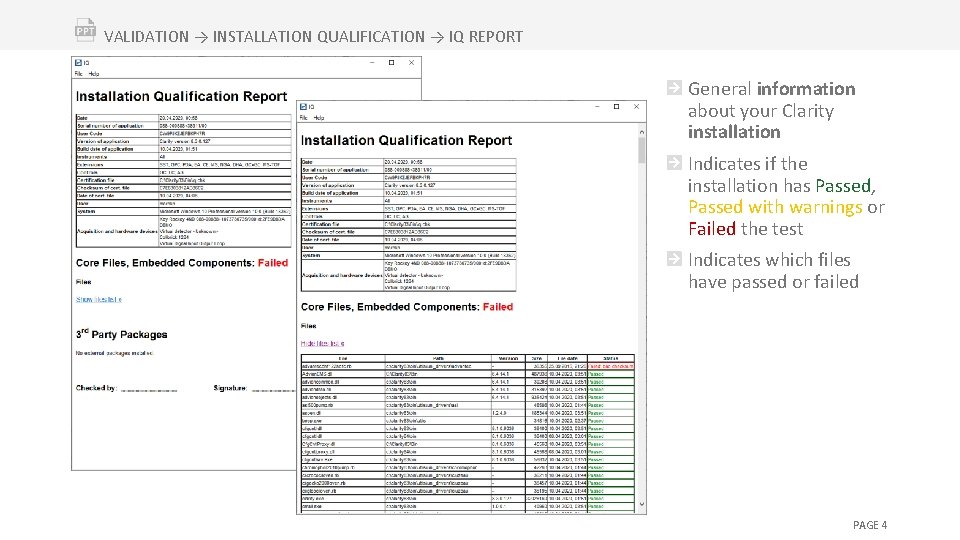The image size is (960, 540).
Task: Click the green 'Passed,' text on the slide
Action: [x=846, y=186]
